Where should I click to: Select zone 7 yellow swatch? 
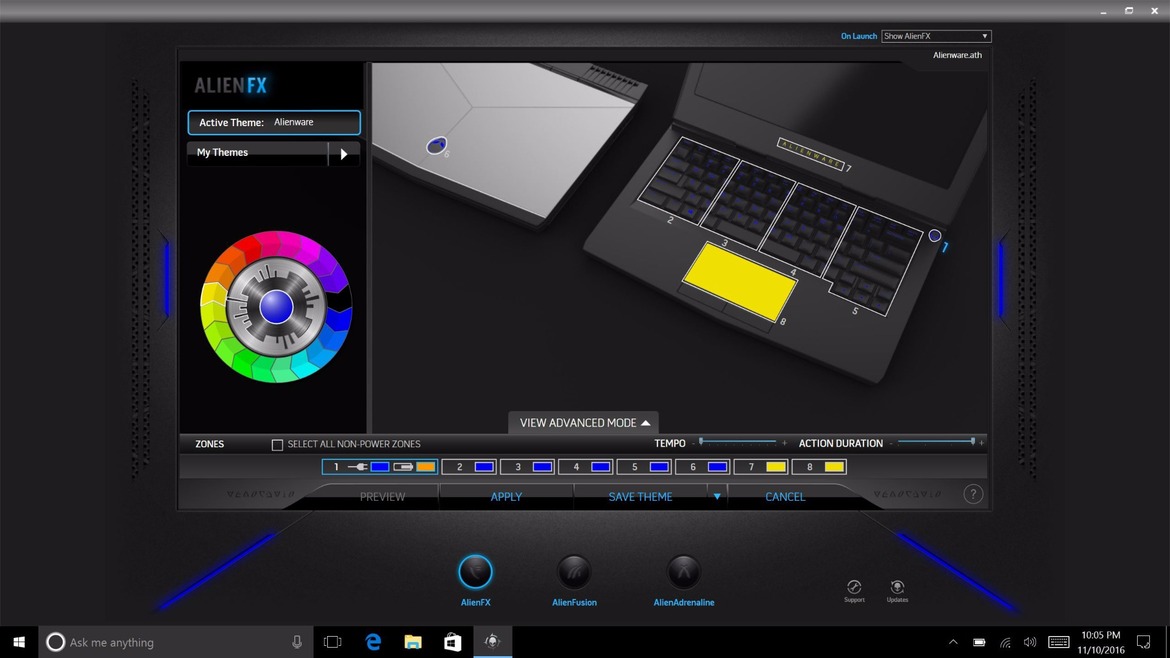click(776, 467)
